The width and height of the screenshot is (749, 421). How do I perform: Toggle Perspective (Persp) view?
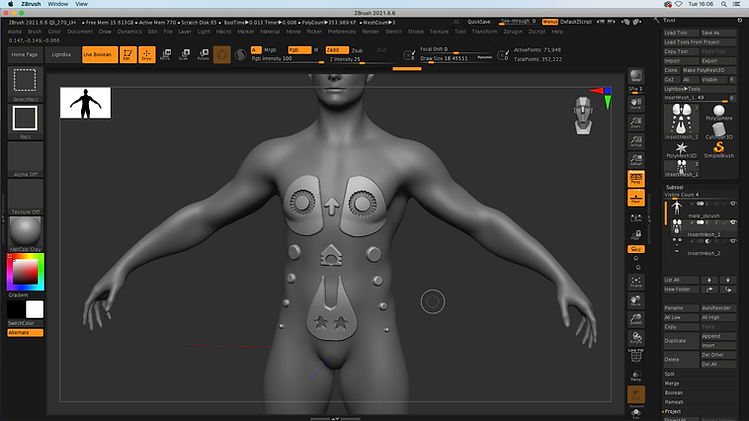pyautogui.click(x=636, y=179)
